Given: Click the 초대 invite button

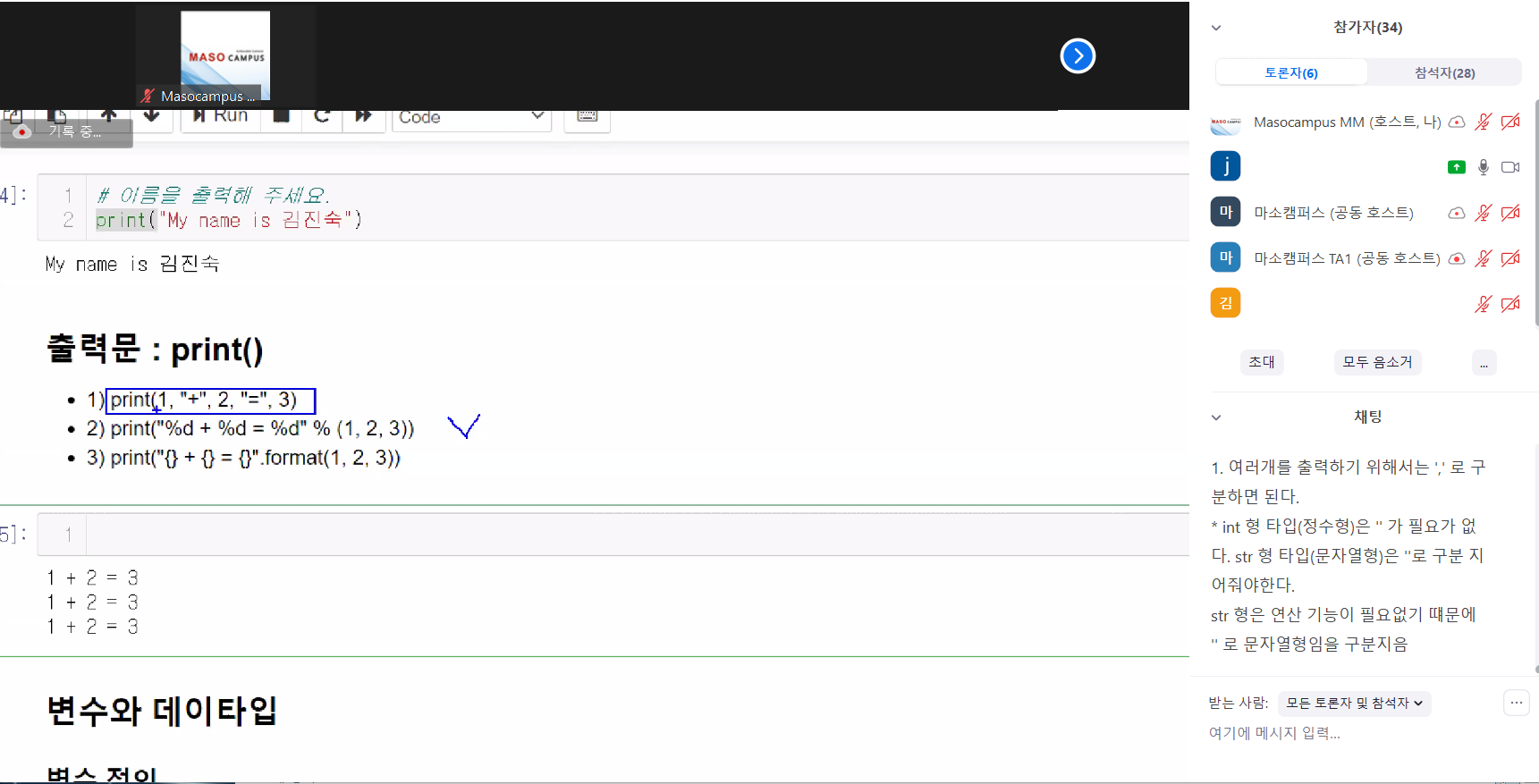Looking at the screenshot, I should (1262, 362).
